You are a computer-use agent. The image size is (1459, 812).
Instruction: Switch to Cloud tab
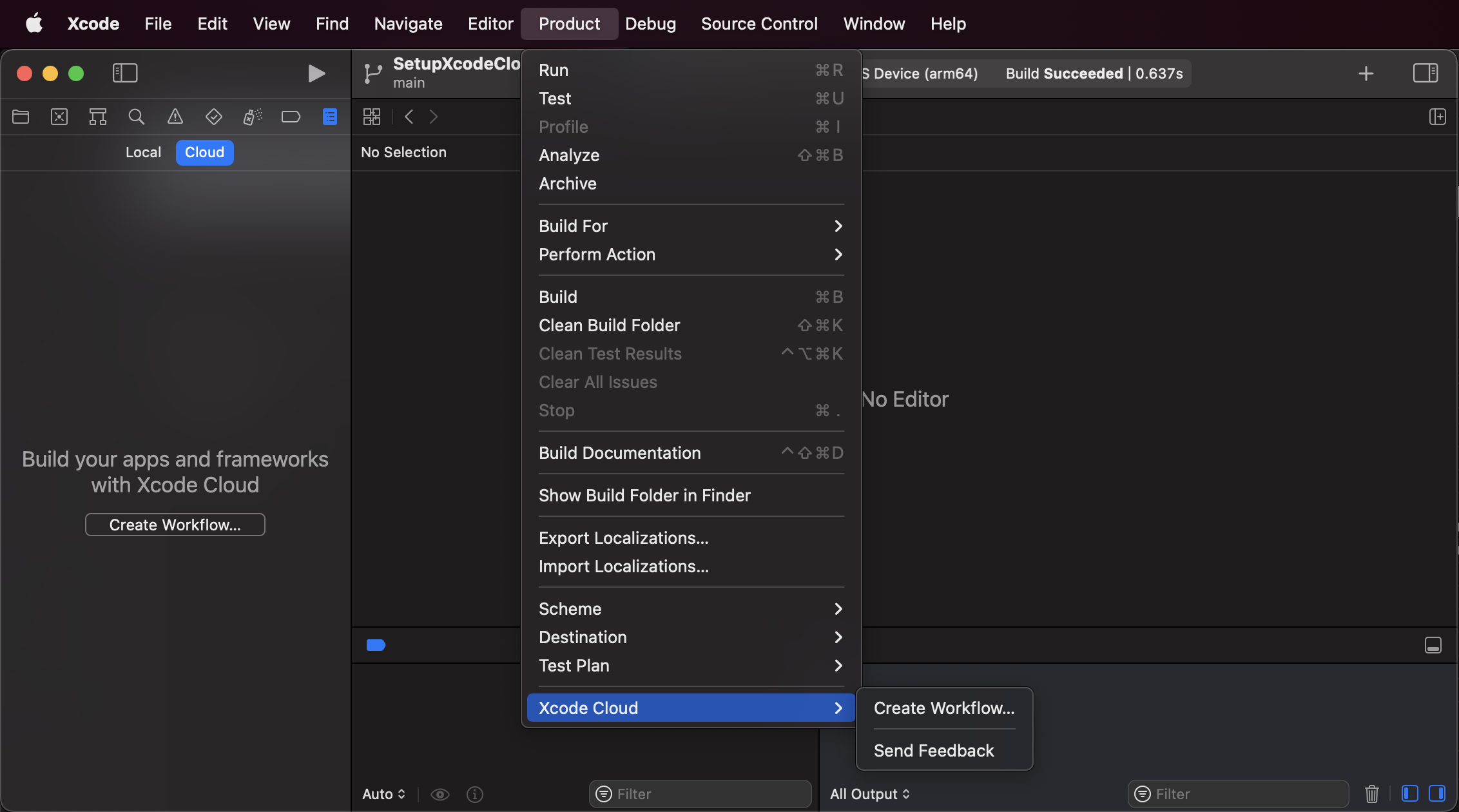coord(204,152)
